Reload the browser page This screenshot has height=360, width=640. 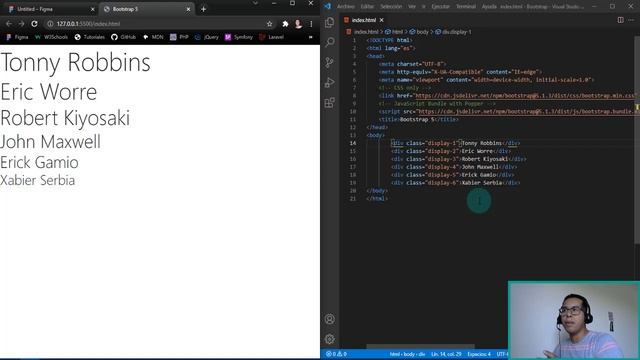34,24
